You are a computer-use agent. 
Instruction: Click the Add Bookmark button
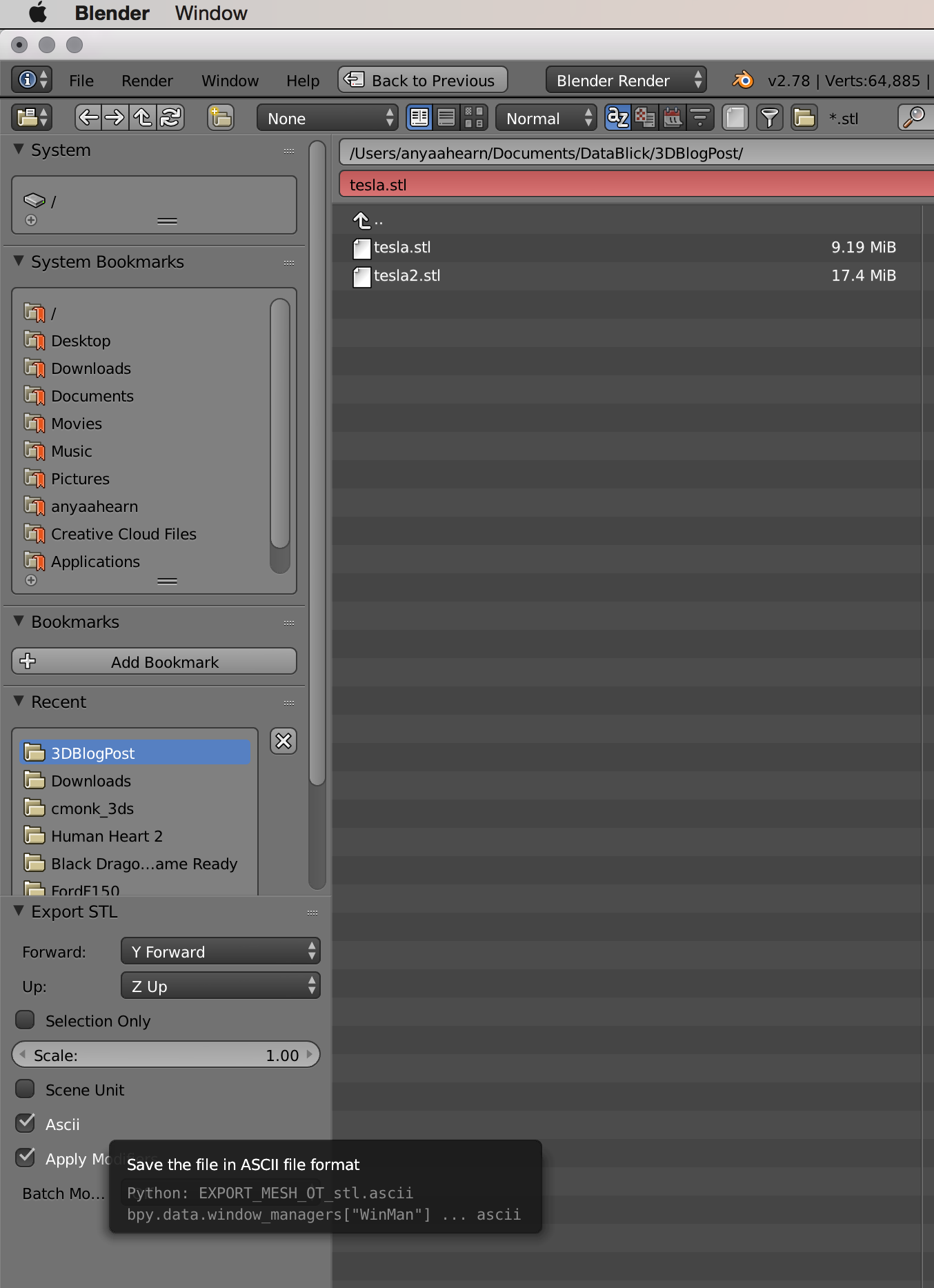[155, 661]
